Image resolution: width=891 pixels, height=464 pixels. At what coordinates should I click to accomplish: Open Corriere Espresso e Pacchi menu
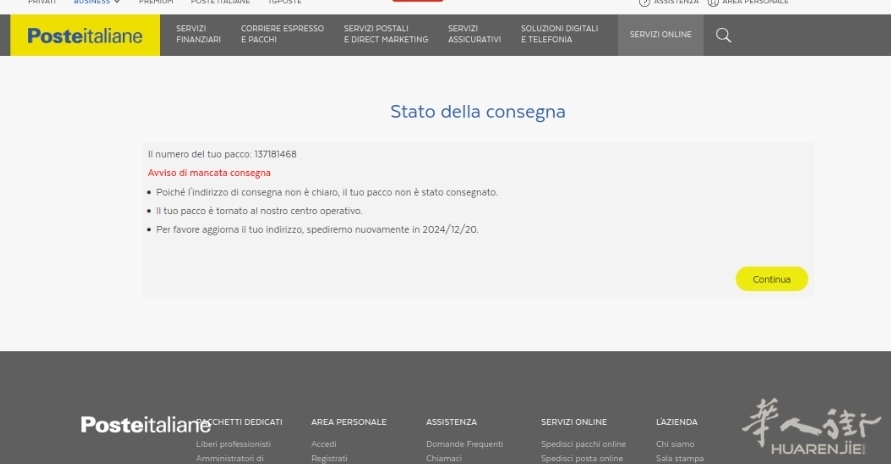[x=282, y=34]
